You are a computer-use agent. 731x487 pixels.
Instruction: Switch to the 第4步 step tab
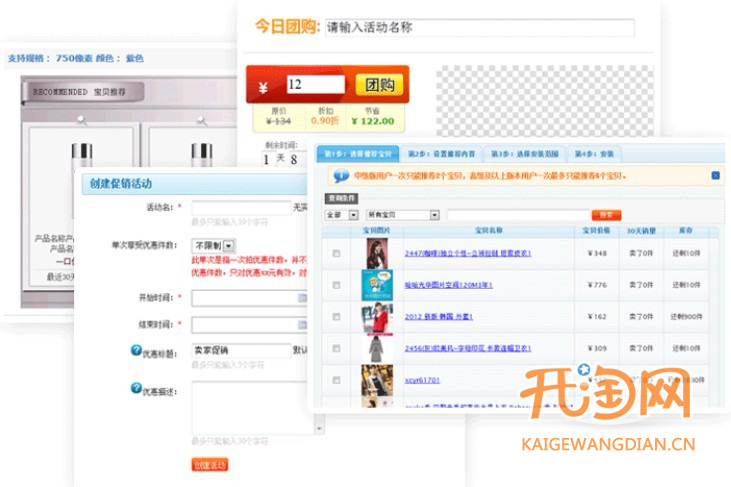[594, 154]
